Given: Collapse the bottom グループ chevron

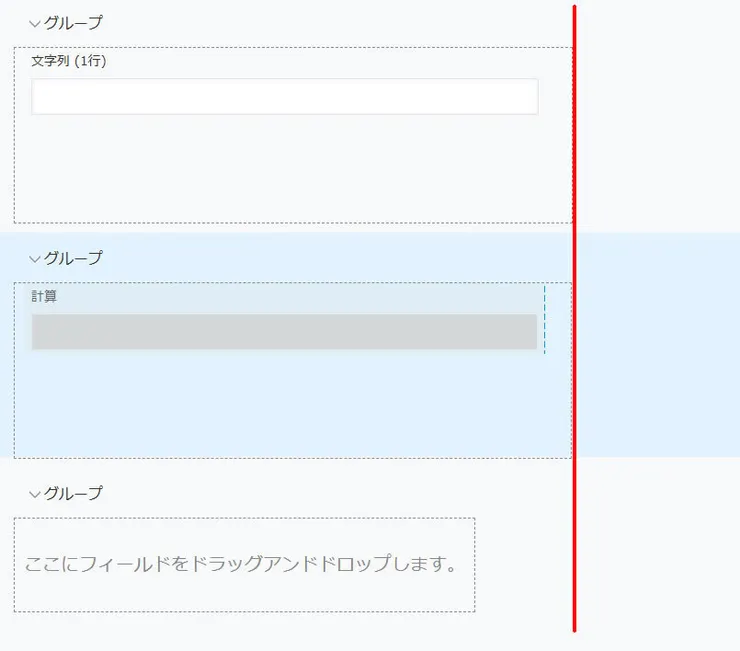Looking at the screenshot, I should coord(35,494).
